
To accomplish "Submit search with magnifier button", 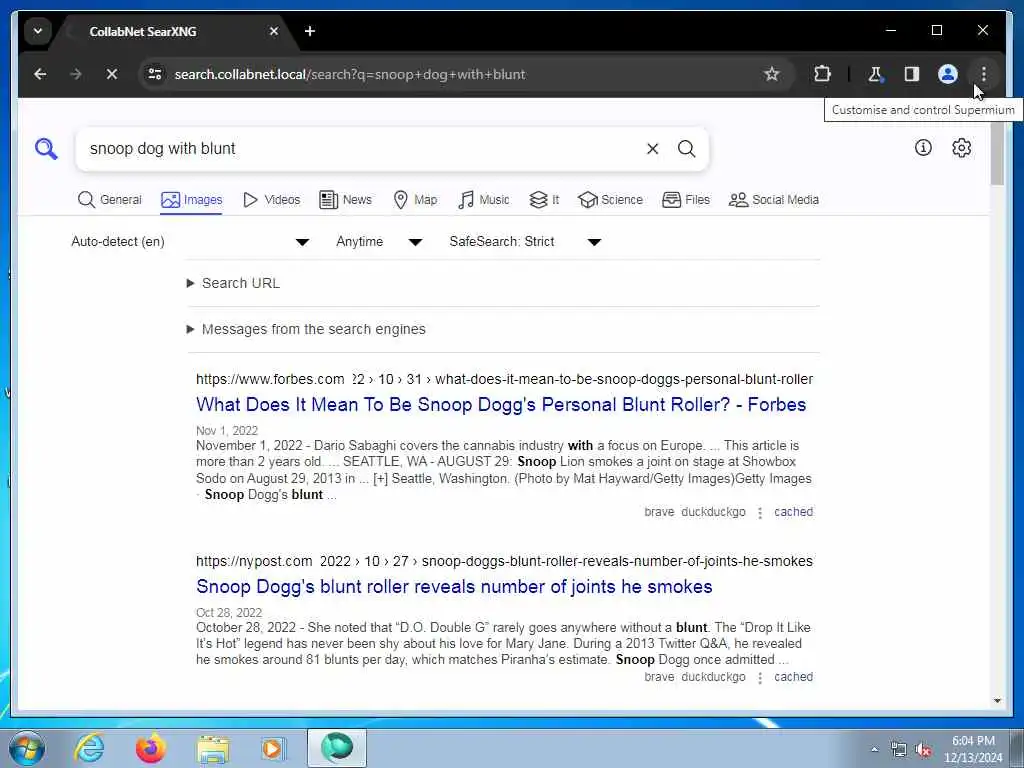I will (686, 149).
